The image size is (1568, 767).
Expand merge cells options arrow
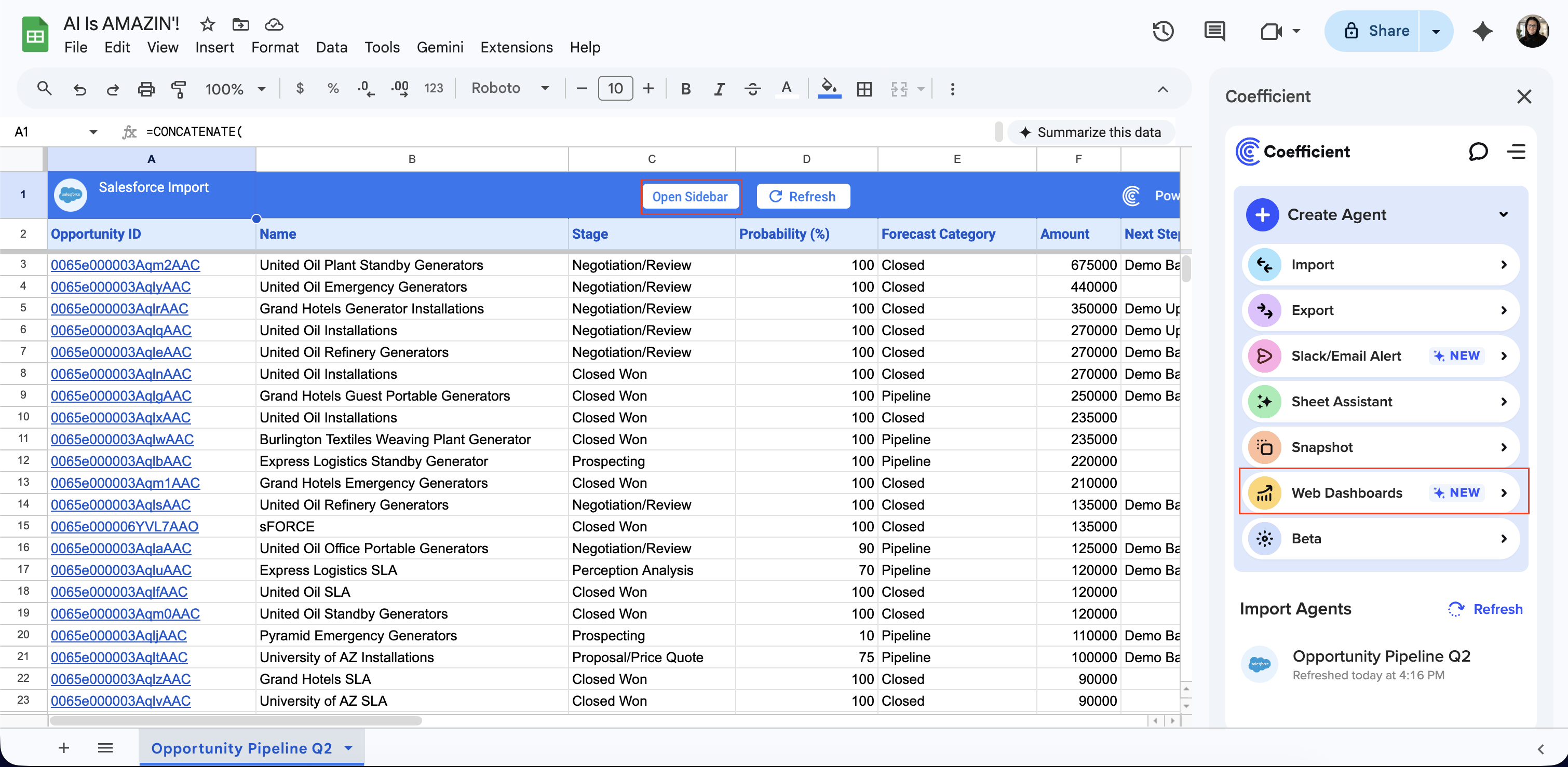[921, 89]
